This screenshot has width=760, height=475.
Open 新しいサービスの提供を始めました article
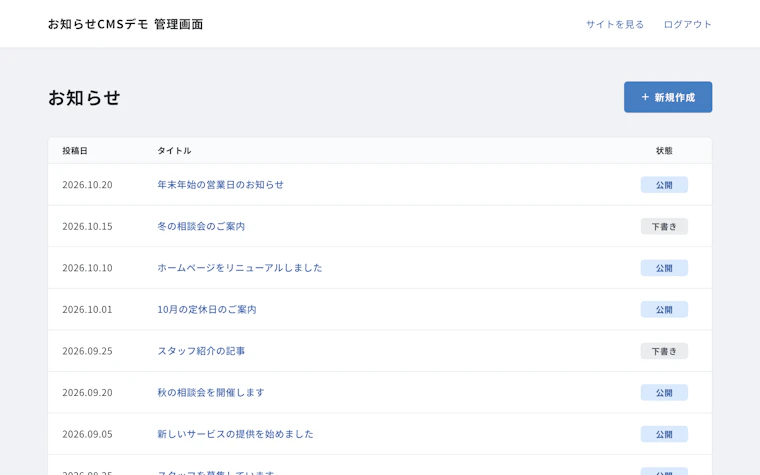point(235,434)
